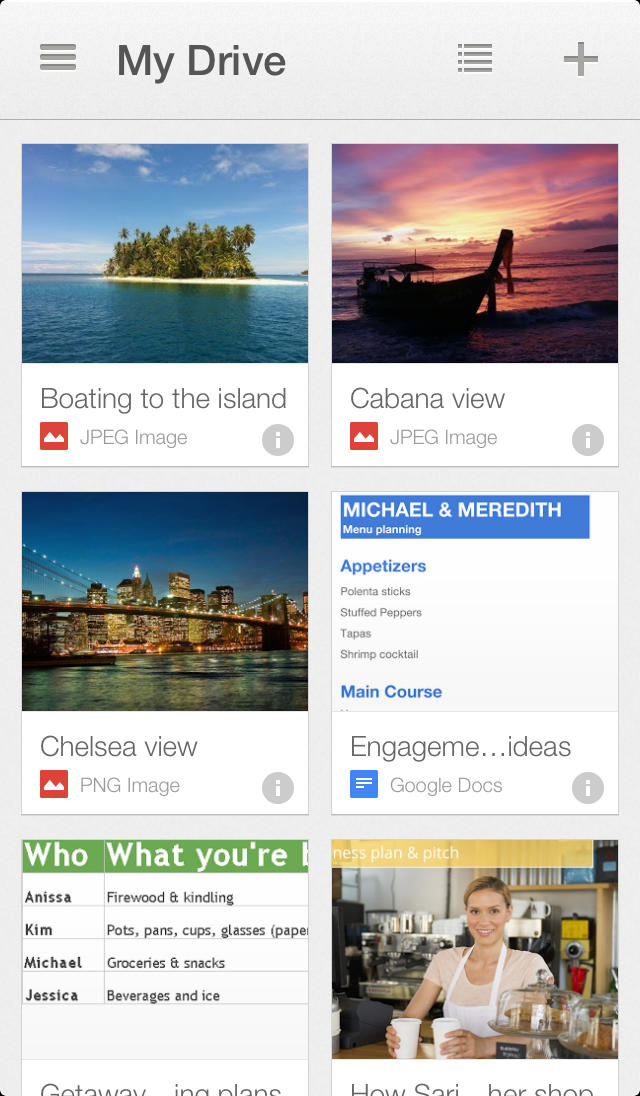Click the JPEG icon under Boating to the island
Image resolution: width=640 pixels, height=1096 pixels.
click(x=53, y=436)
